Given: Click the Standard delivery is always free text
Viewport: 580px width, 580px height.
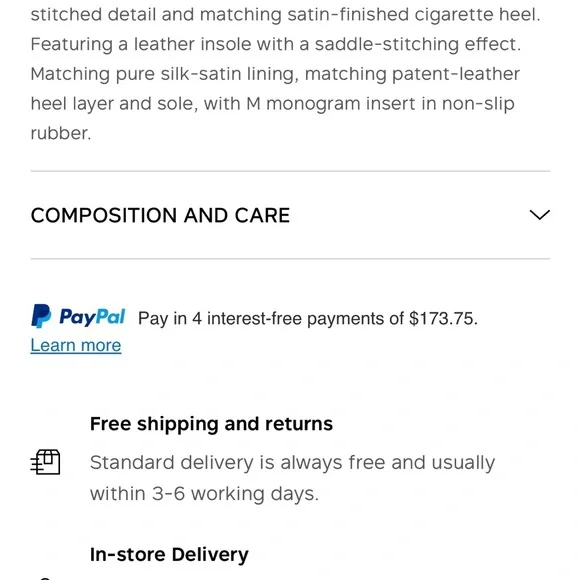Looking at the screenshot, I should 292,463.
